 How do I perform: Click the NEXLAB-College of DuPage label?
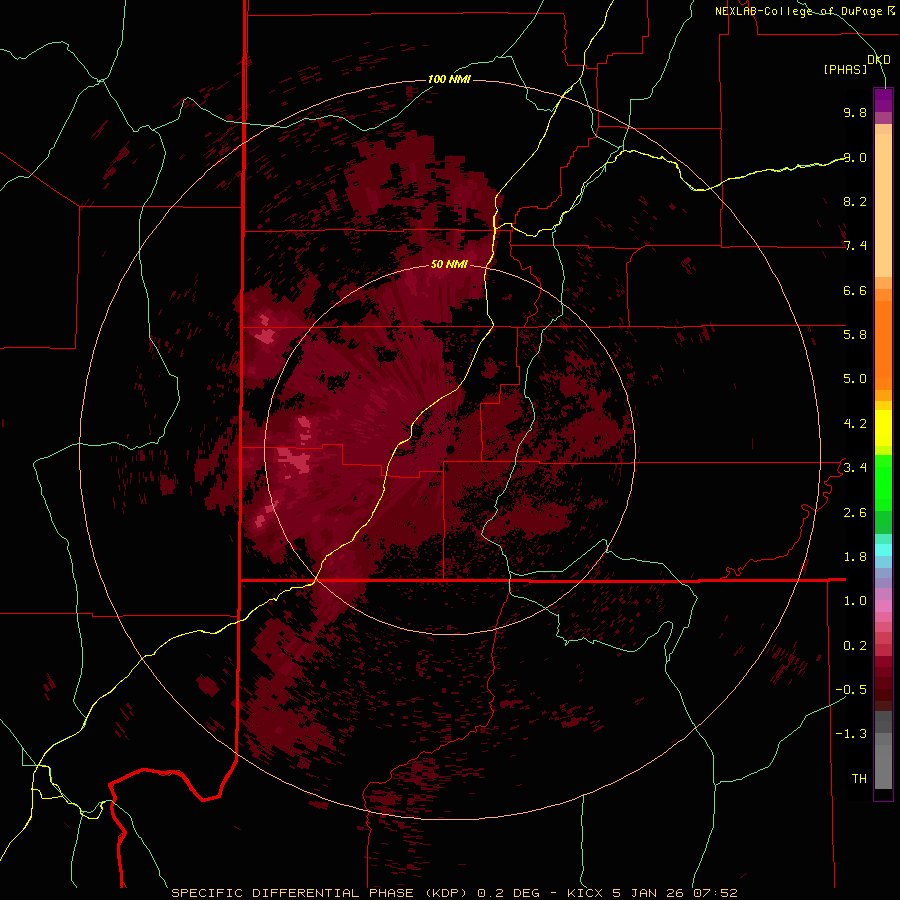pos(799,11)
